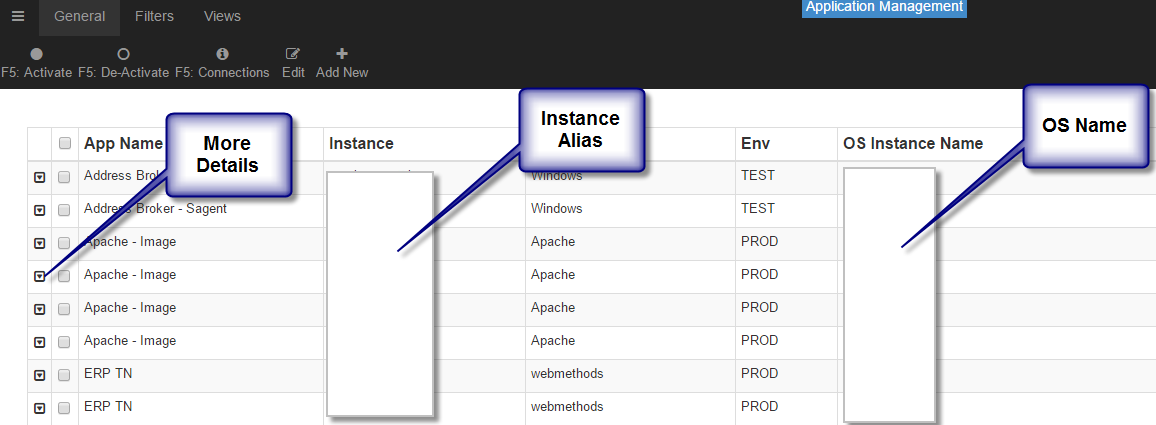This screenshot has height=425, width=1156.
Task: Open the Views tab
Action: tap(222, 17)
